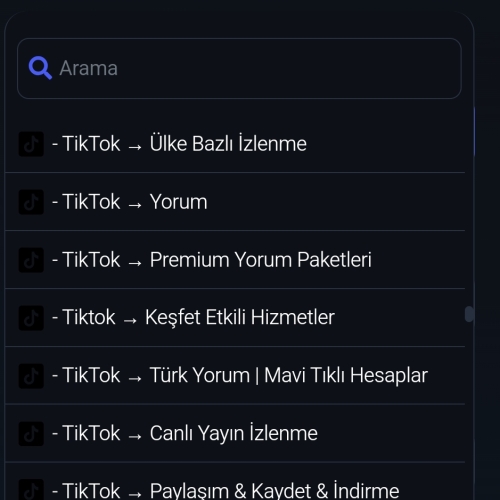This screenshot has width=500, height=500.
Task: Click TikTok icon beside Yorum entry
Action: click(x=31, y=202)
